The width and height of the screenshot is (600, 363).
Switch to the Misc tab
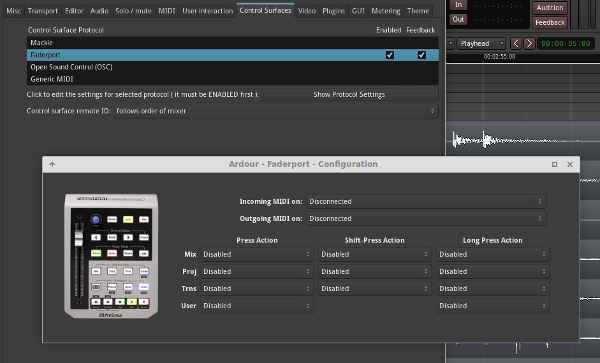point(14,11)
